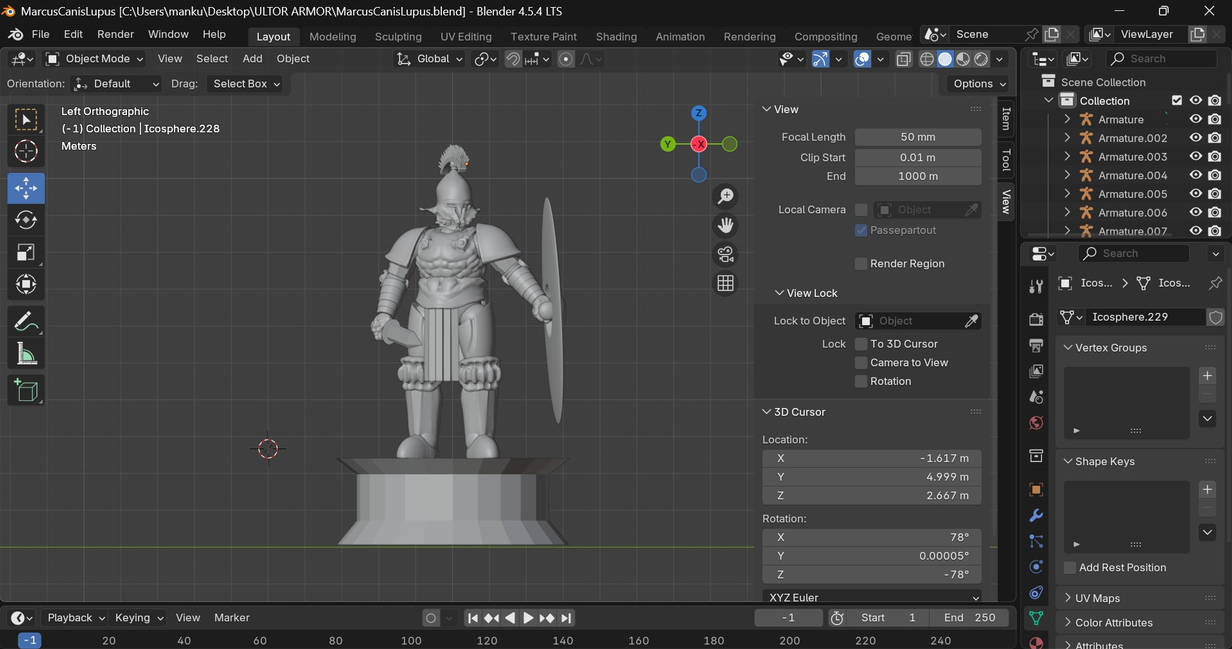Enable Lock Rotation checkbox
The image size is (1232, 649).
861,381
